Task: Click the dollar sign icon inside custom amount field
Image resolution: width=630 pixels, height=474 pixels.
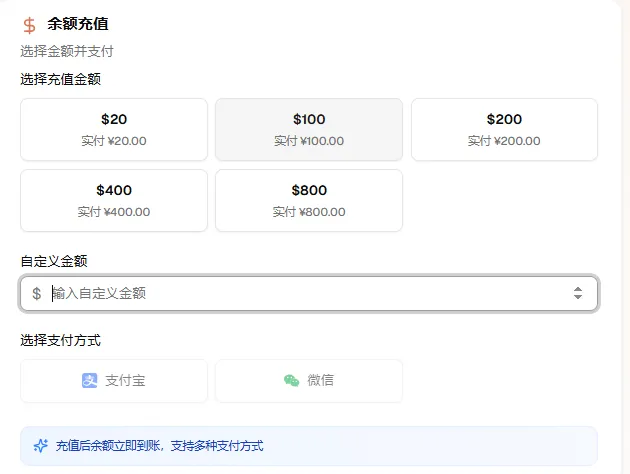Action: point(37,294)
